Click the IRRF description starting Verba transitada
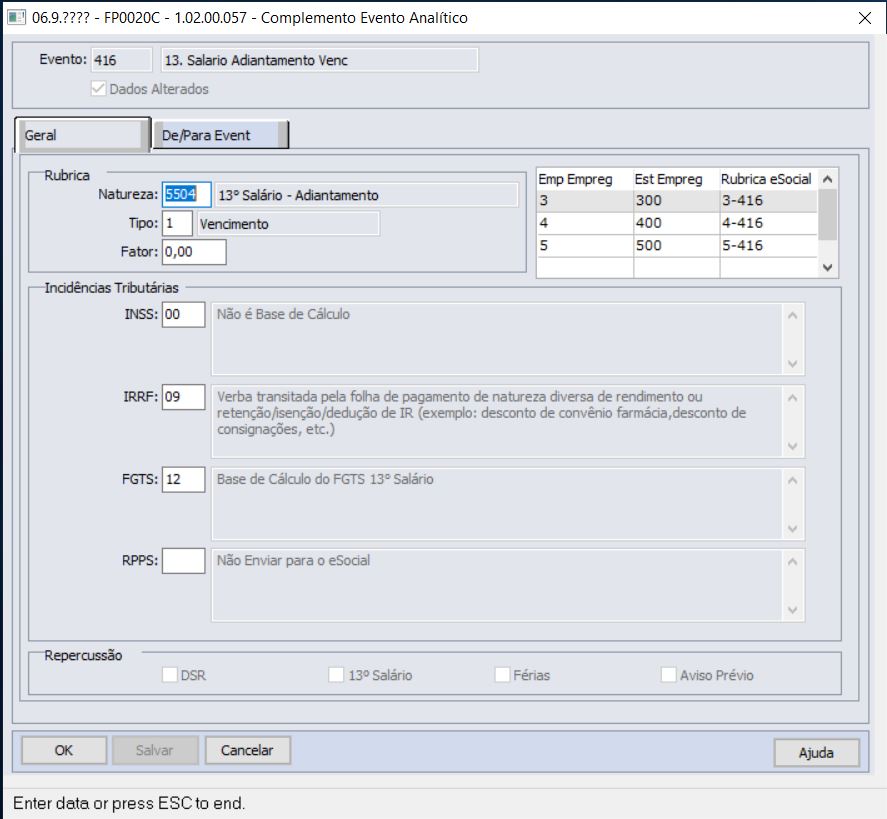The height and width of the screenshot is (819, 887). [x=481, y=413]
